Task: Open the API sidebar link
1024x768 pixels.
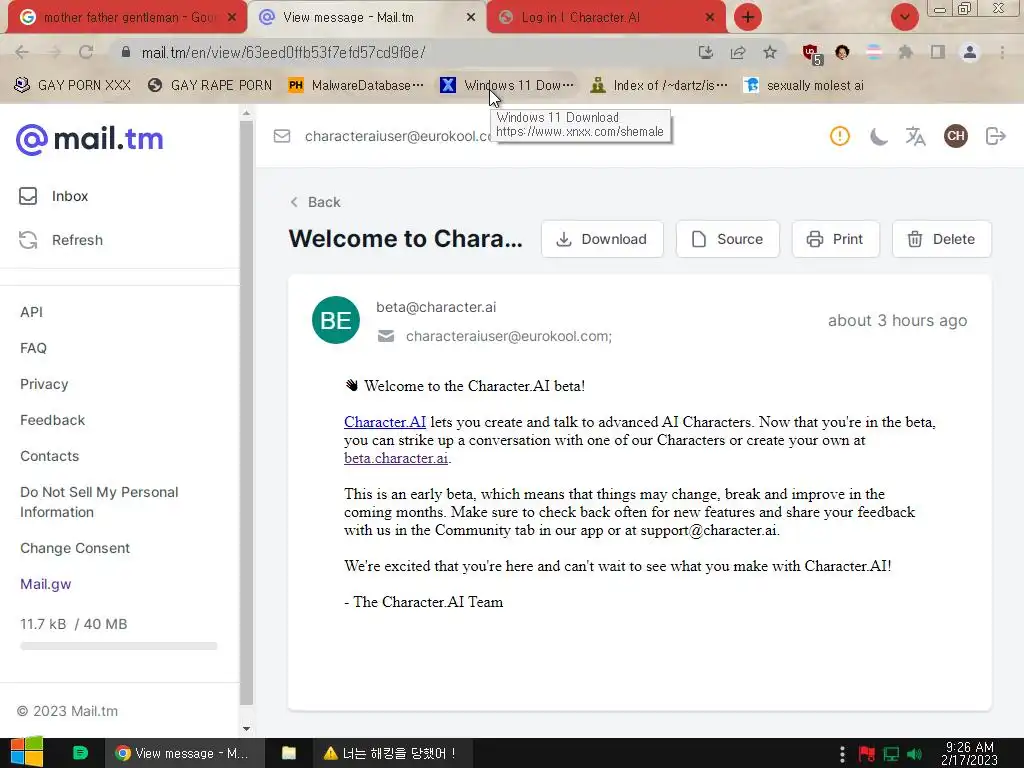Action: [31, 312]
